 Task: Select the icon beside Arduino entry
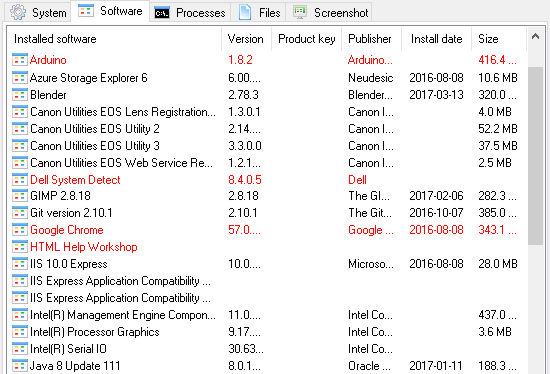pyautogui.click(x=20, y=60)
